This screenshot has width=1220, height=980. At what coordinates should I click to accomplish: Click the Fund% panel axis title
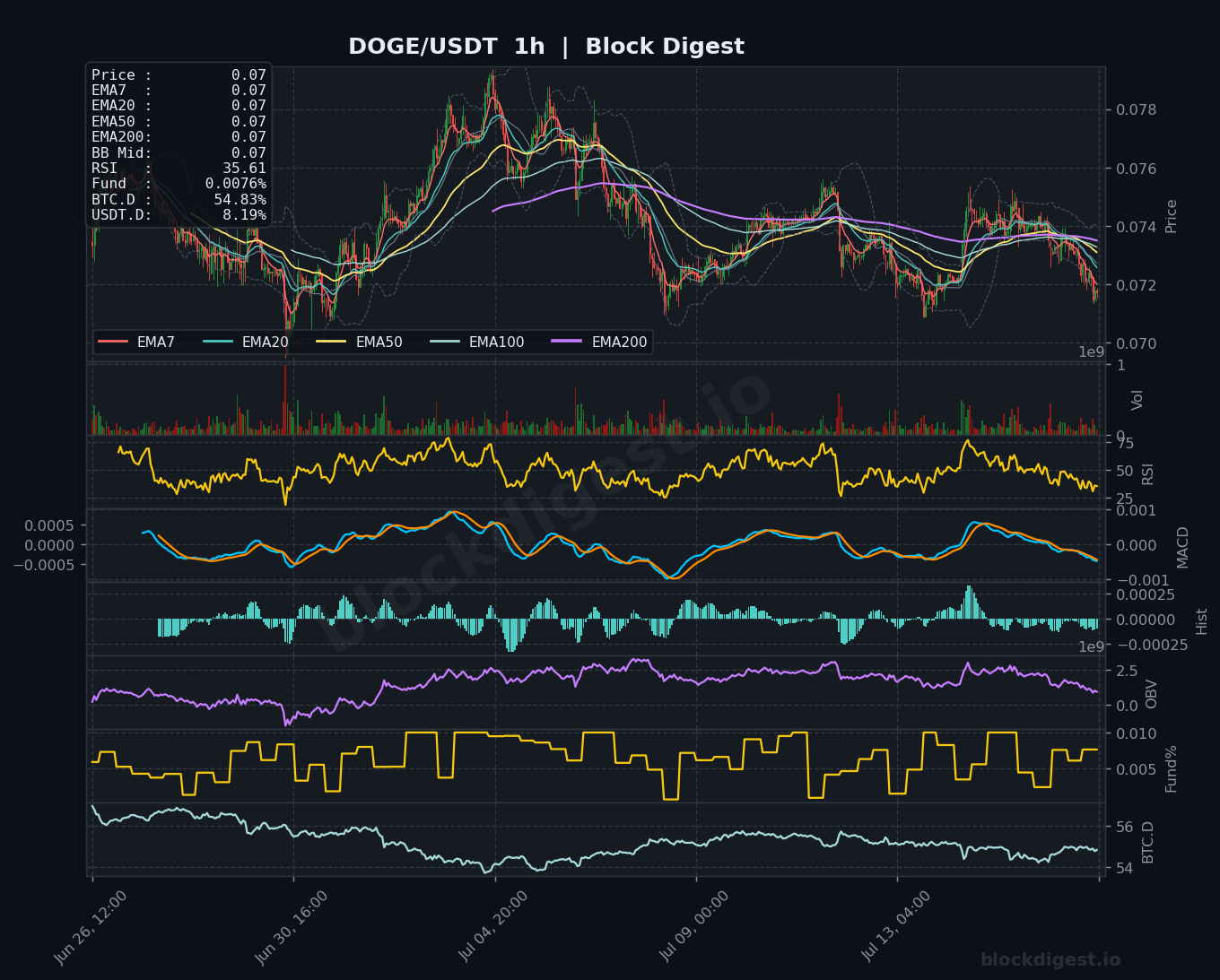point(1171,768)
